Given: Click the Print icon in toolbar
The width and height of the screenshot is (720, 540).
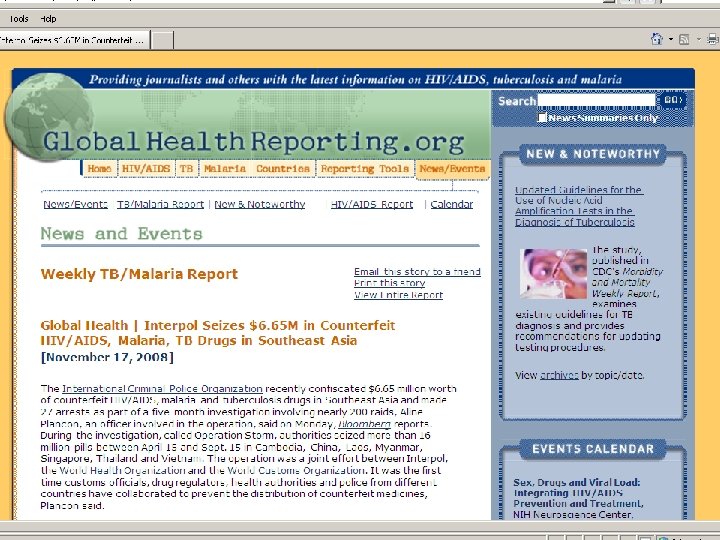Looking at the screenshot, I should pyautogui.click(x=713, y=39).
